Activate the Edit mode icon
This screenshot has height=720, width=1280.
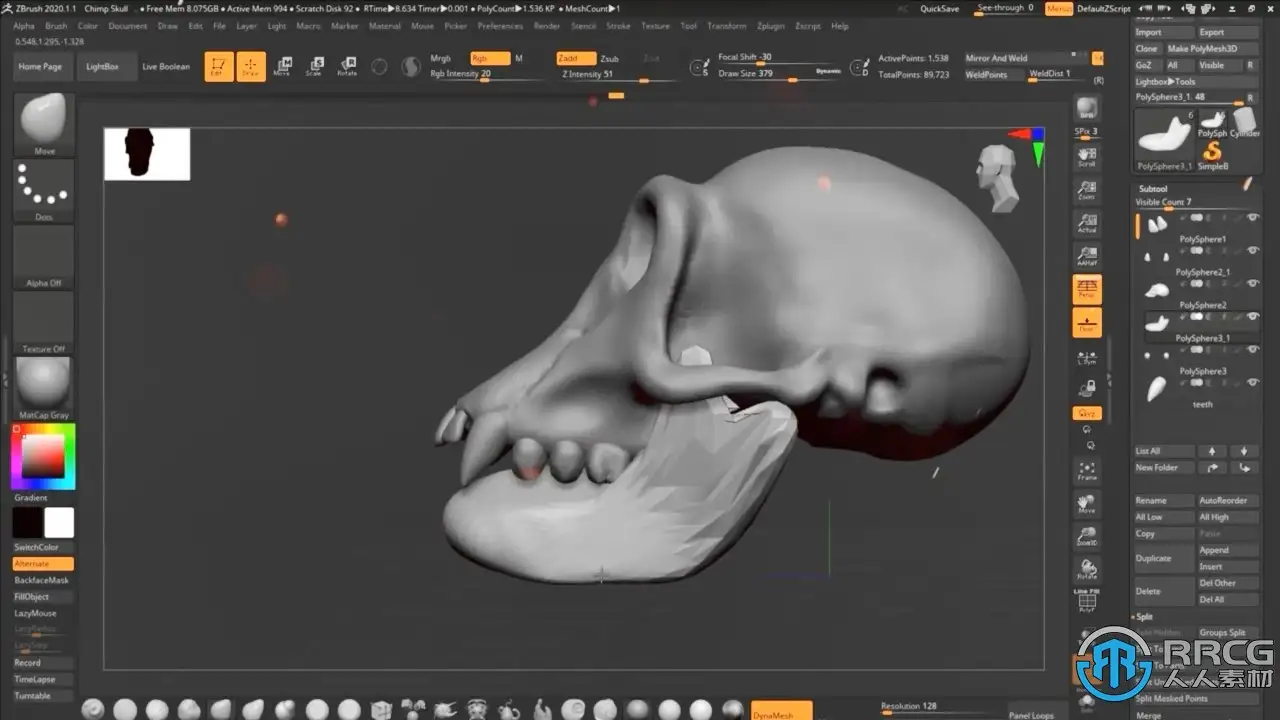218,67
